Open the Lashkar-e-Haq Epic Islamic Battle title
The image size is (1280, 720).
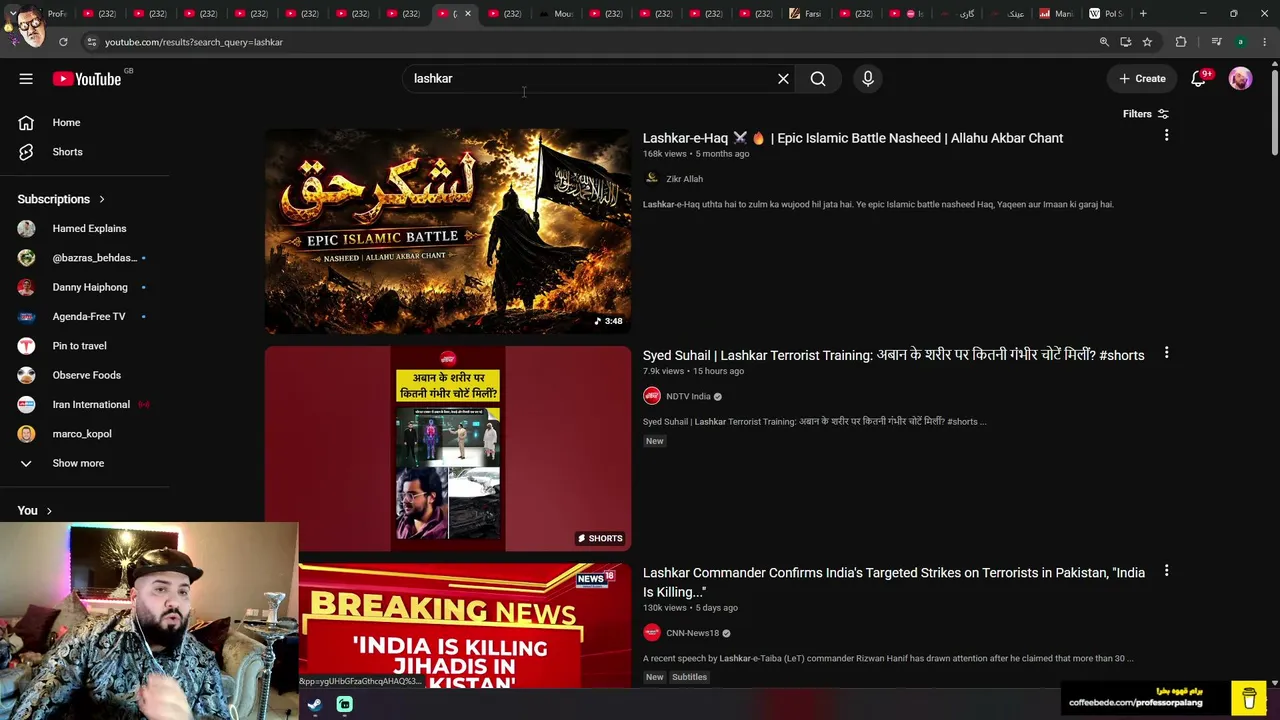[852, 138]
